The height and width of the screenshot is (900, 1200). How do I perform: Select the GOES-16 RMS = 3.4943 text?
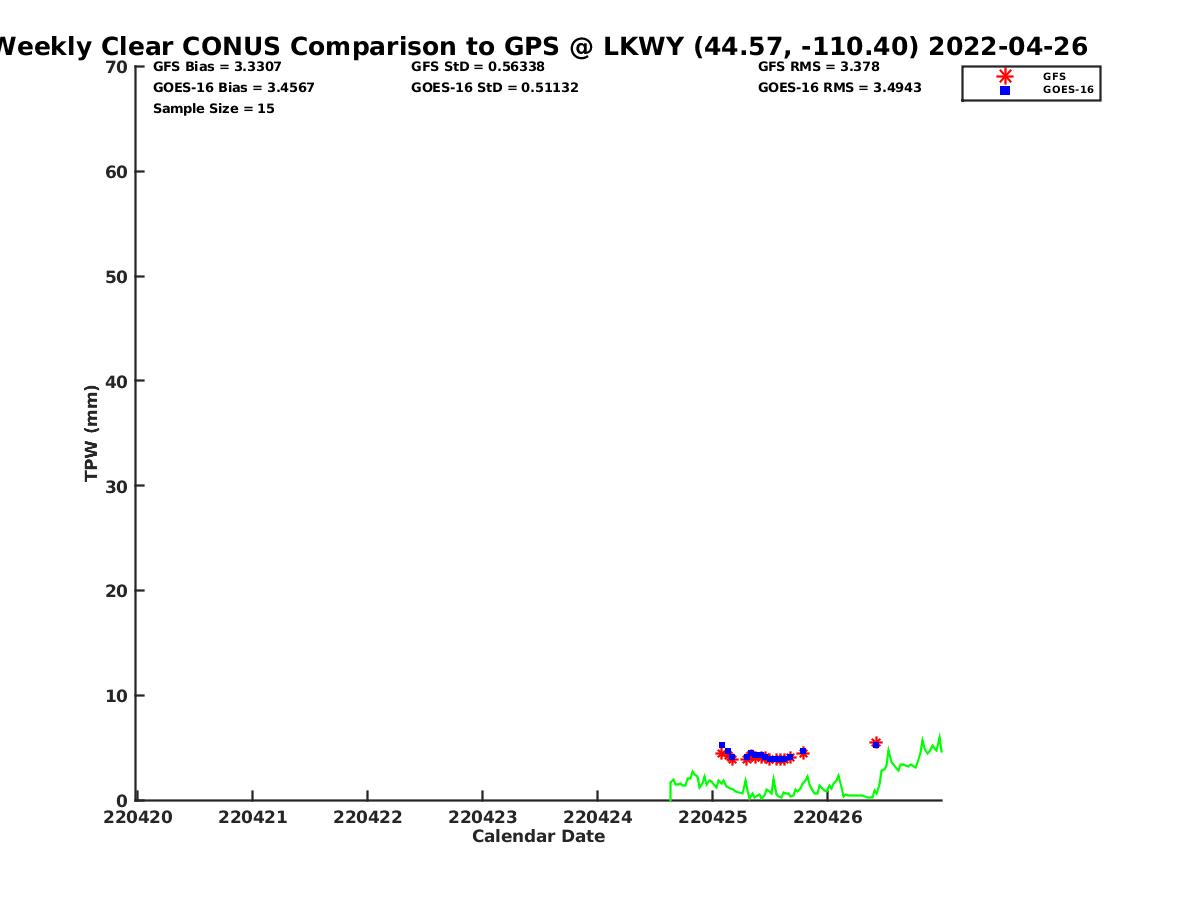[x=840, y=88]
